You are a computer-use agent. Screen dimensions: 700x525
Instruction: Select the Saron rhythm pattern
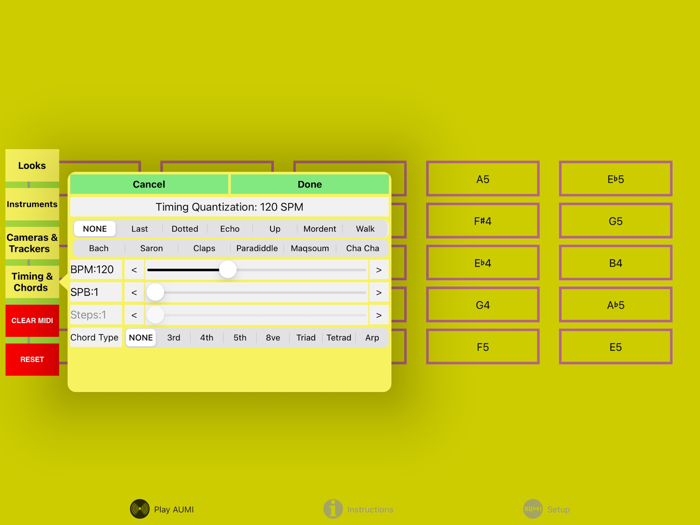point(151,248)
